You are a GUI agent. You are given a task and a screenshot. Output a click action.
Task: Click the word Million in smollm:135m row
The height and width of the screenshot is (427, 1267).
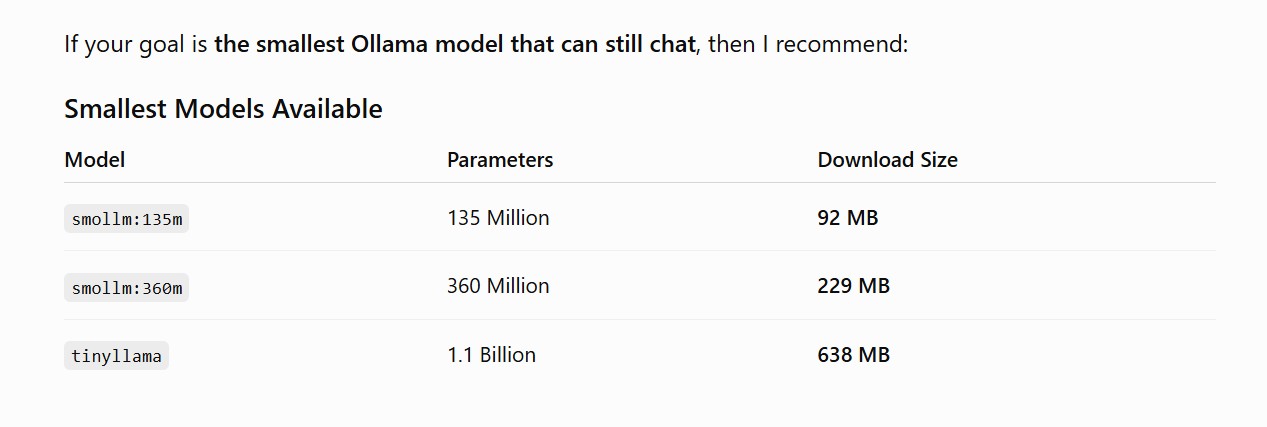518,218
